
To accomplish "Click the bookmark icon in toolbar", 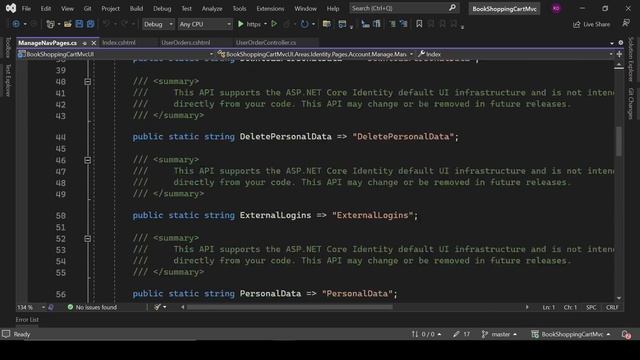I will (x=419, y=24).
